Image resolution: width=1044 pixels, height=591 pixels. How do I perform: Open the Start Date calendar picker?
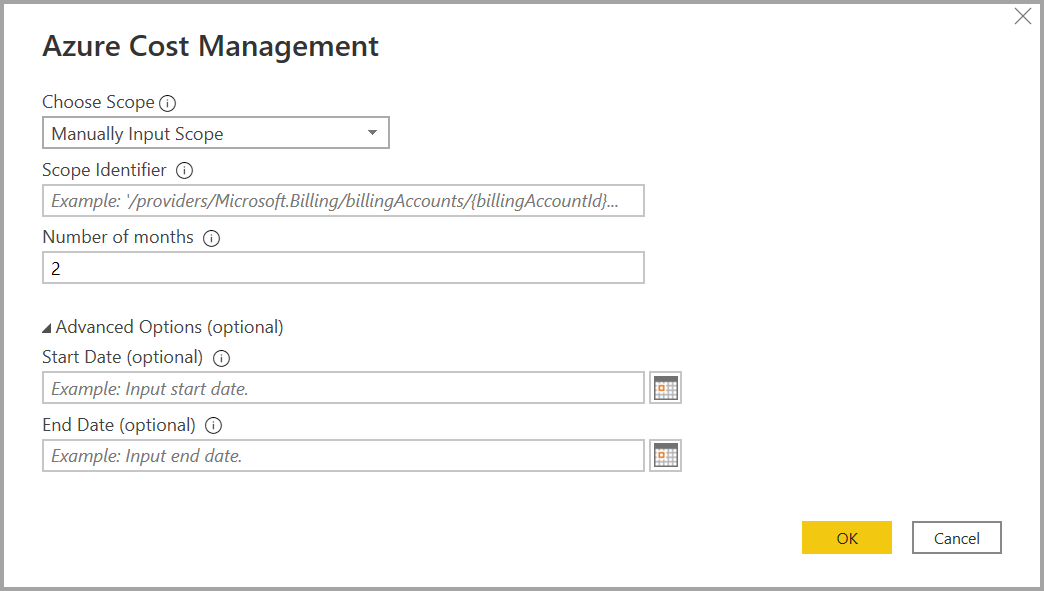(x=665, y=388)
